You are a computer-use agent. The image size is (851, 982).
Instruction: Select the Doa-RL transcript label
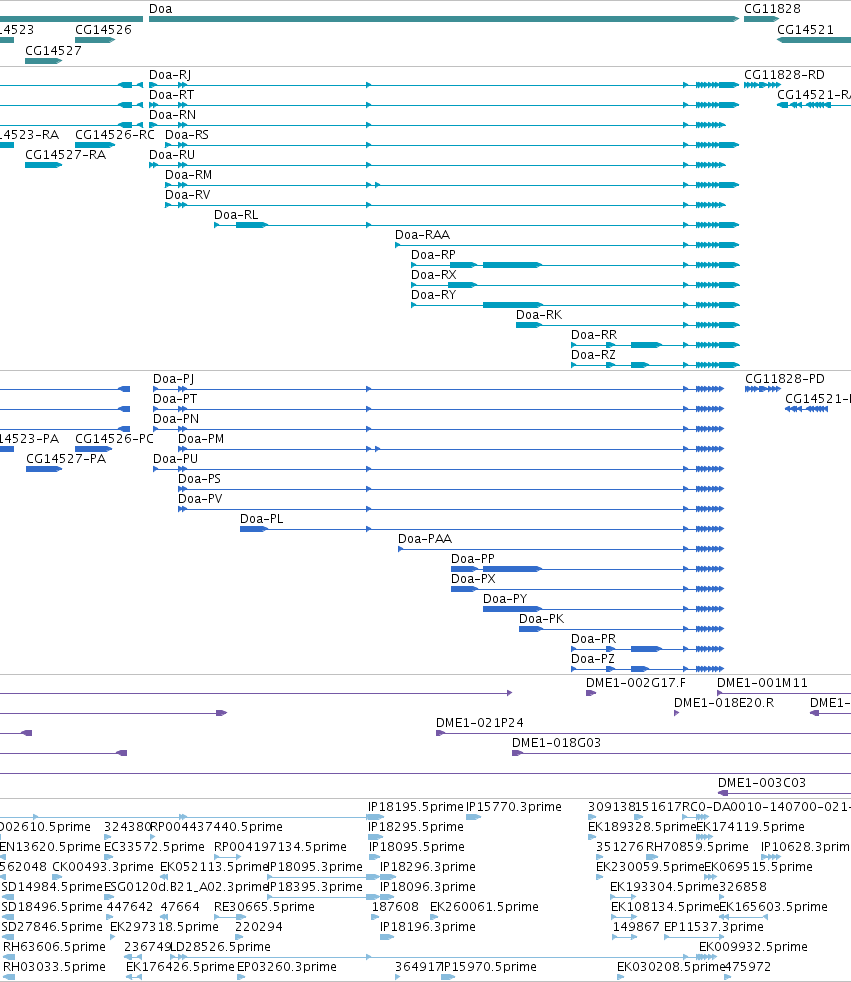pyautogui.click(x=236, y=215)
